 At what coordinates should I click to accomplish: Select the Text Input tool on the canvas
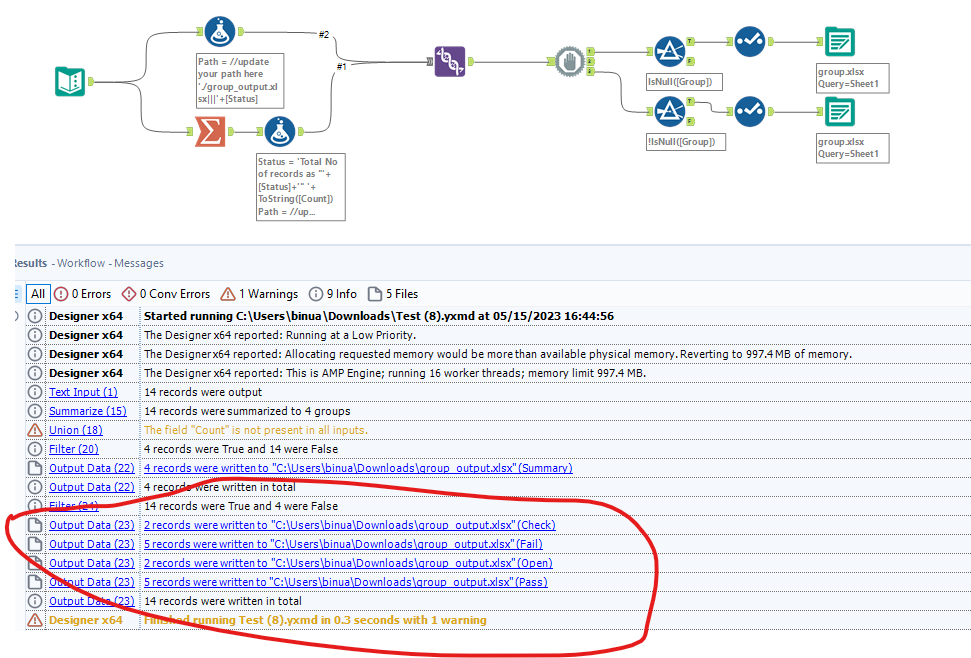70,81
